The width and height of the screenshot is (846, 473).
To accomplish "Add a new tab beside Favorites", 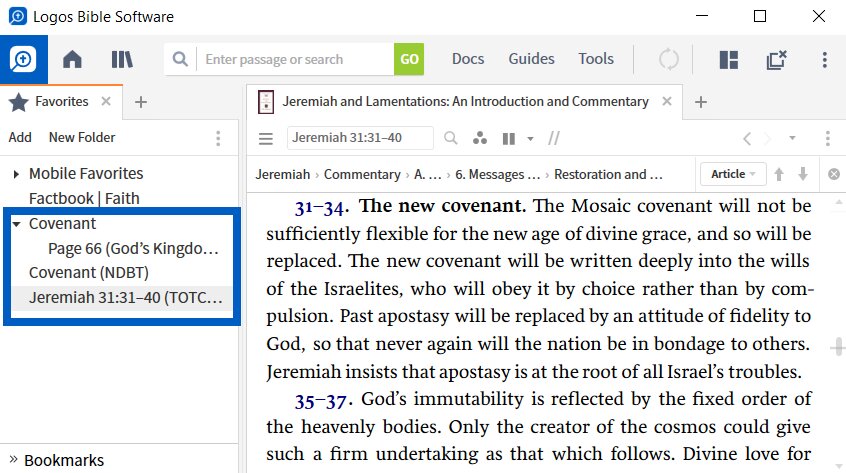I will (x=141, y=102).
